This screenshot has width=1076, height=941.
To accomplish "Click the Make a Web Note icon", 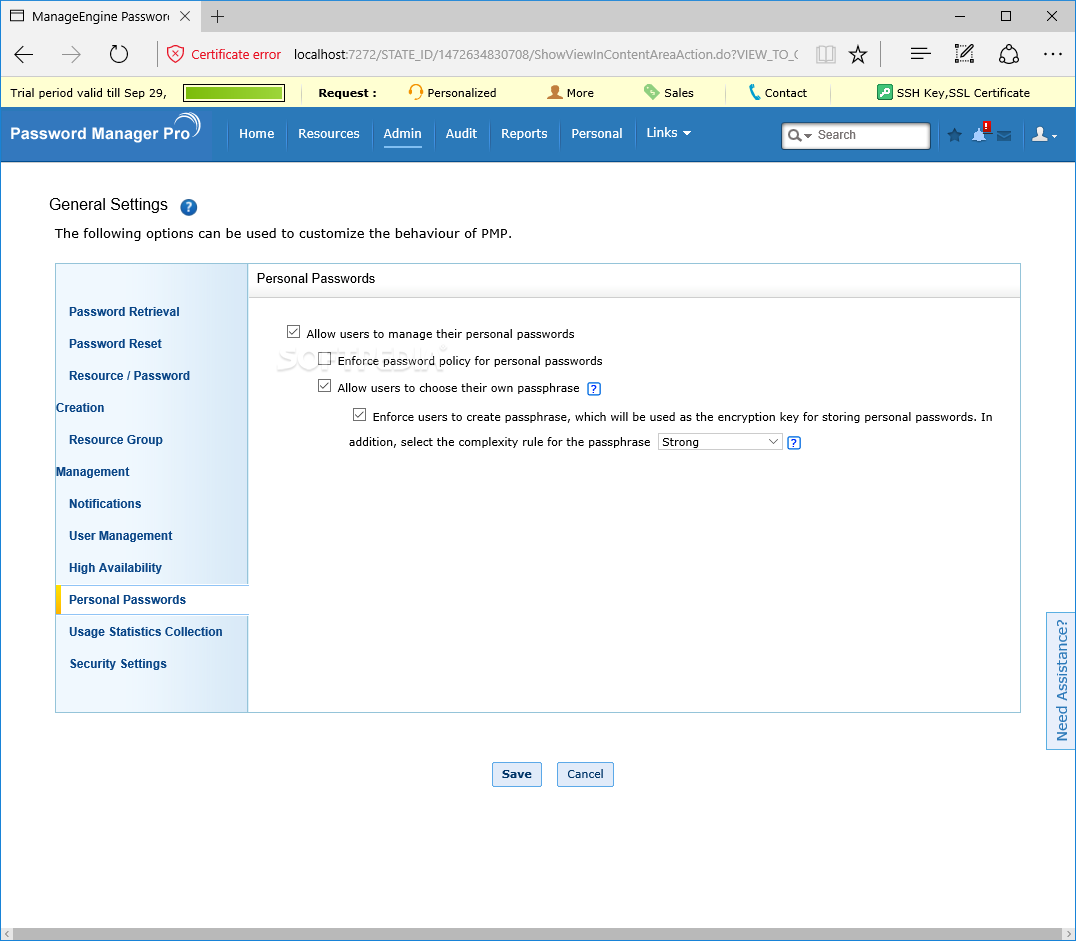I will click(x=964, y=54).
